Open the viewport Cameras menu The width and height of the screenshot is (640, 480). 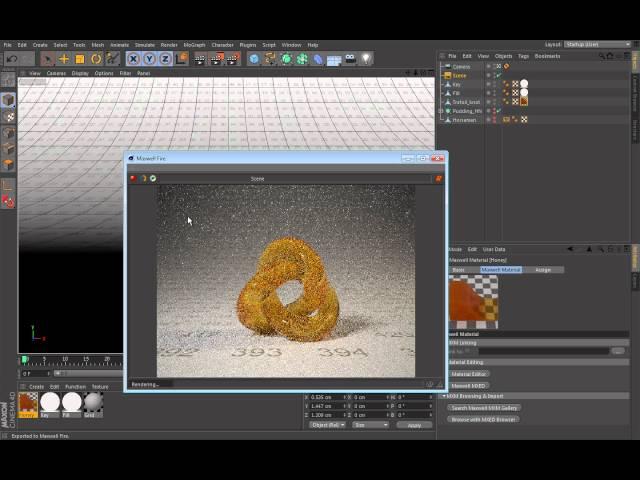point(56,73)
